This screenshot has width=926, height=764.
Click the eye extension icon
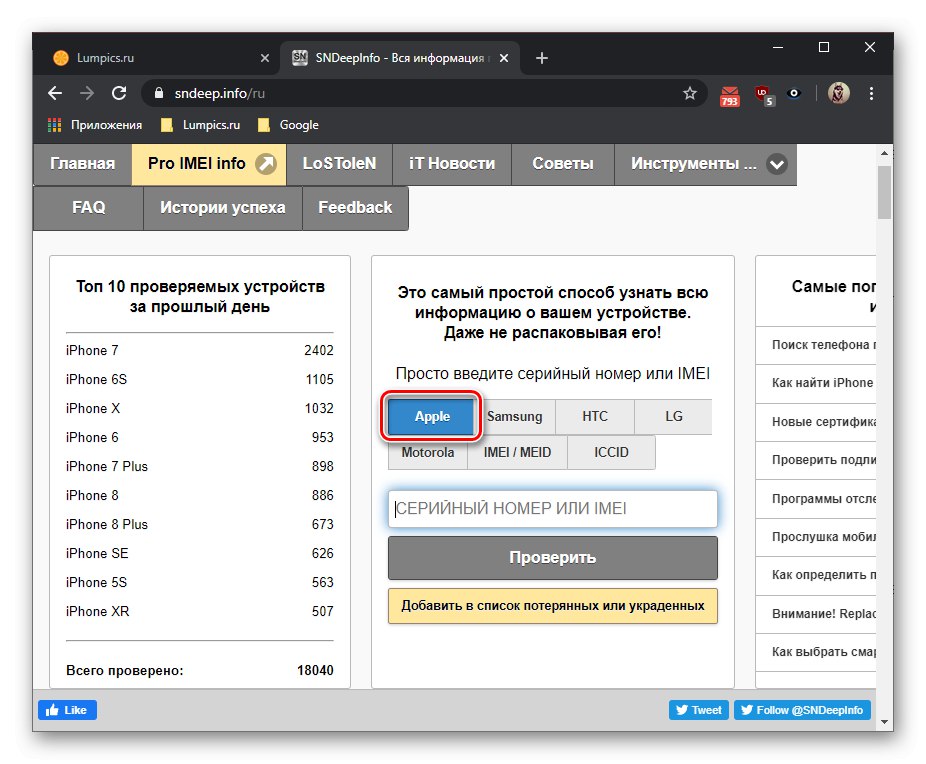click(x=794, y=93)
